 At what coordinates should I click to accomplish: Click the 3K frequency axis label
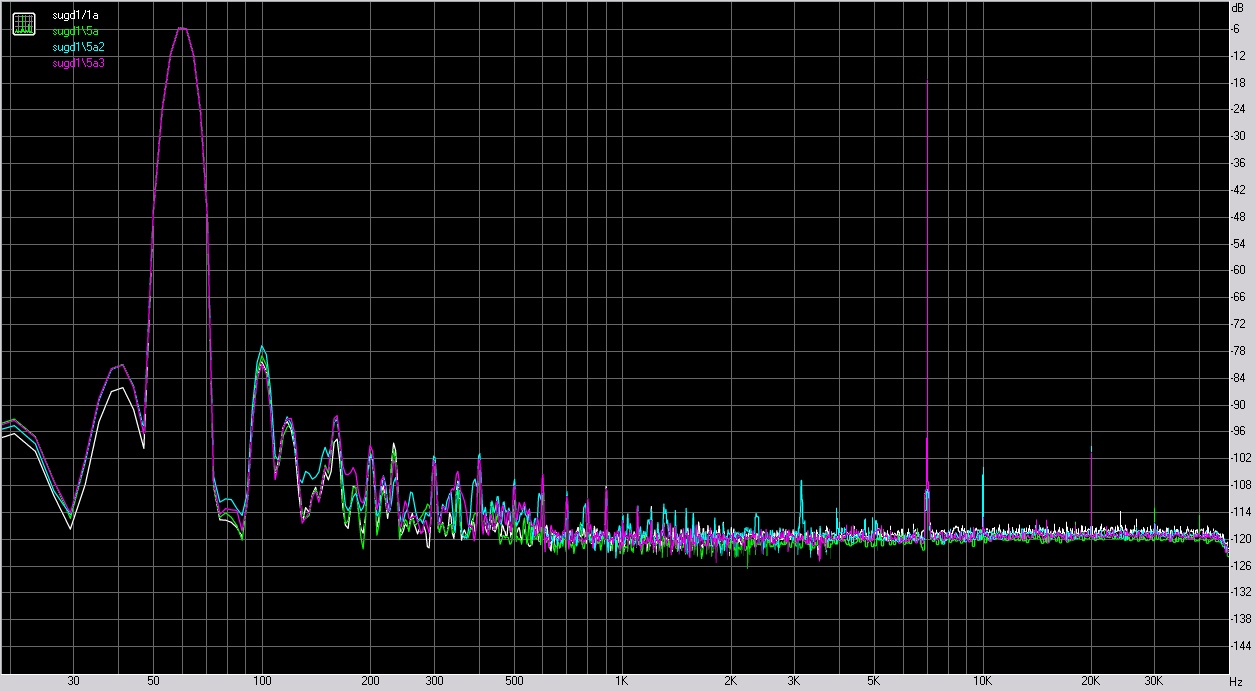click(794, 680)
